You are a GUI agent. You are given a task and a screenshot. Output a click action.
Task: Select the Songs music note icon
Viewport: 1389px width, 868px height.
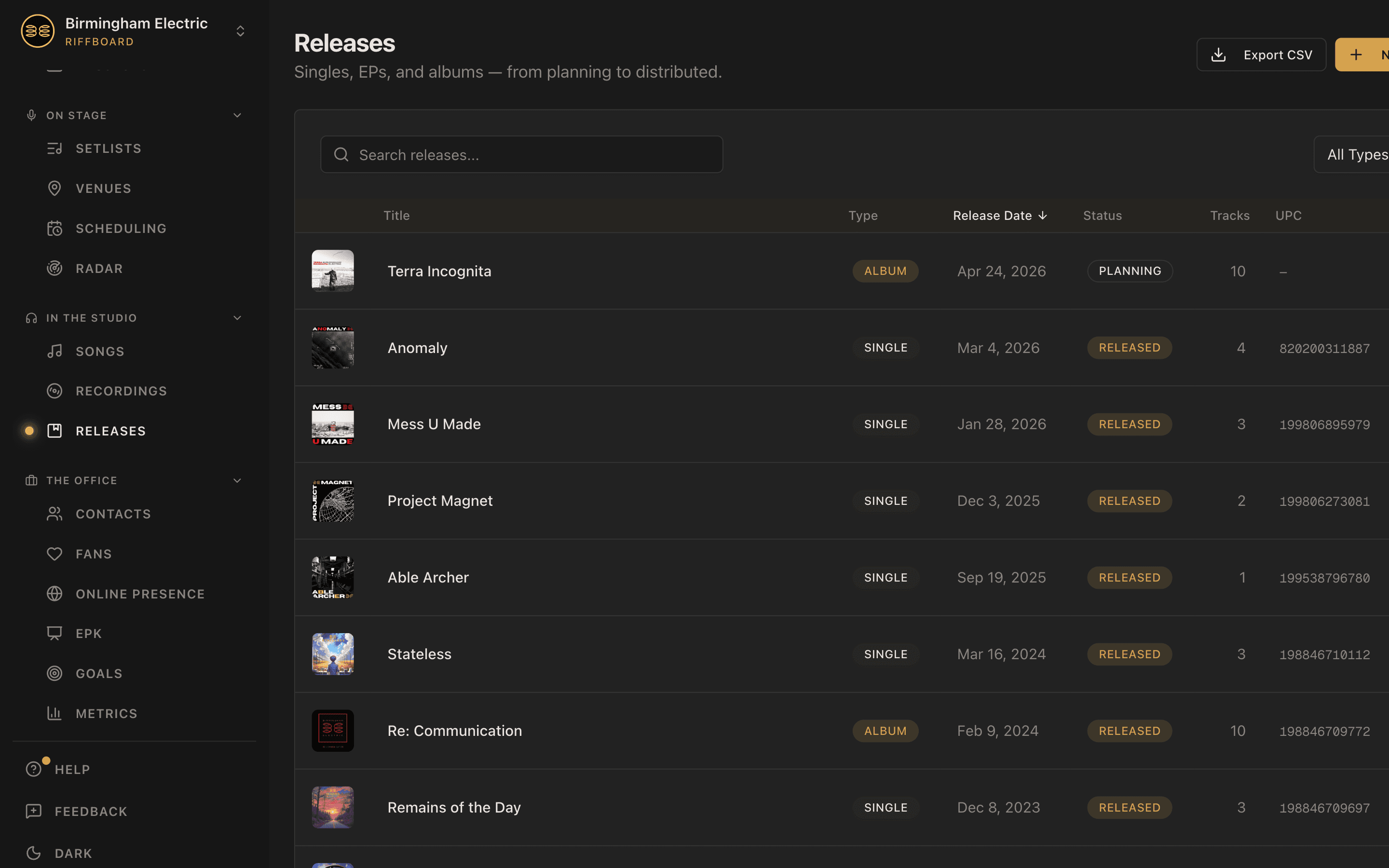click(x=54, y=351)
